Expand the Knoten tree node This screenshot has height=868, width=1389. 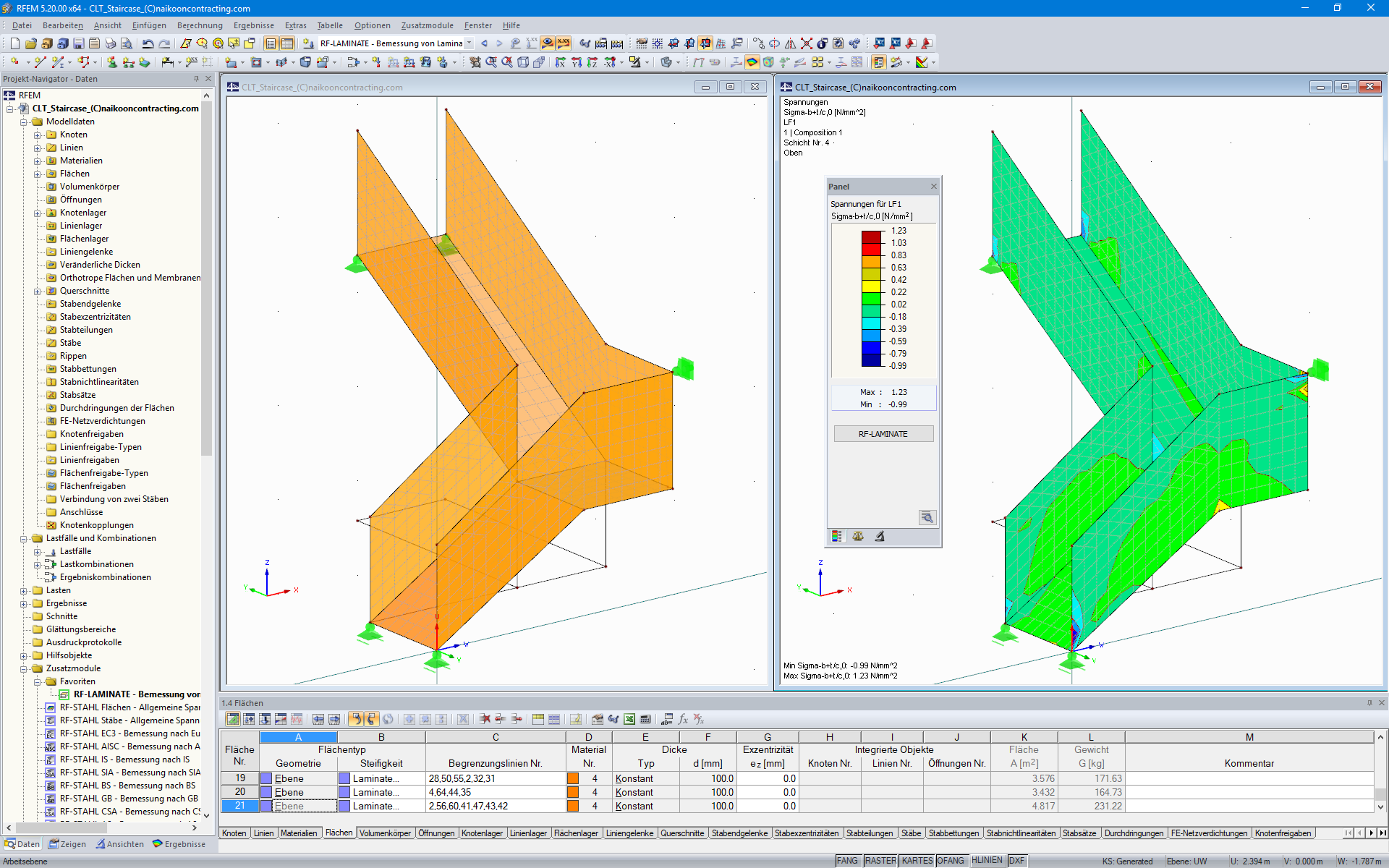(38, 135)
